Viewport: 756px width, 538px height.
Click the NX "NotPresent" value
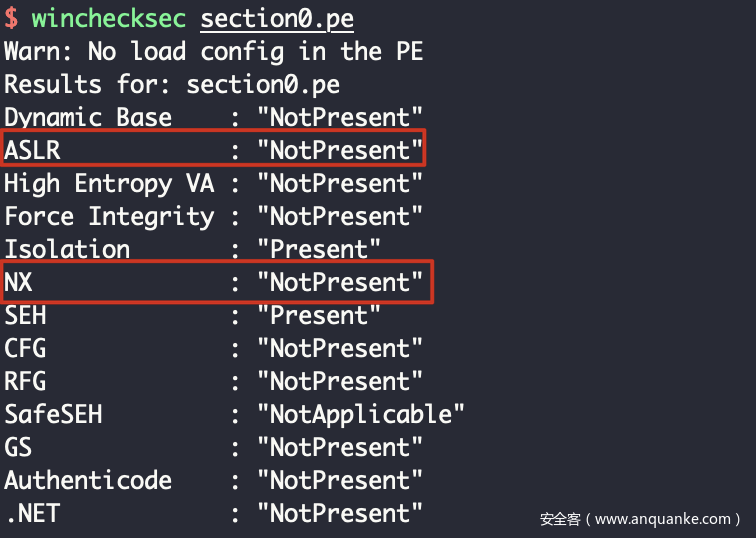(340, 283)
